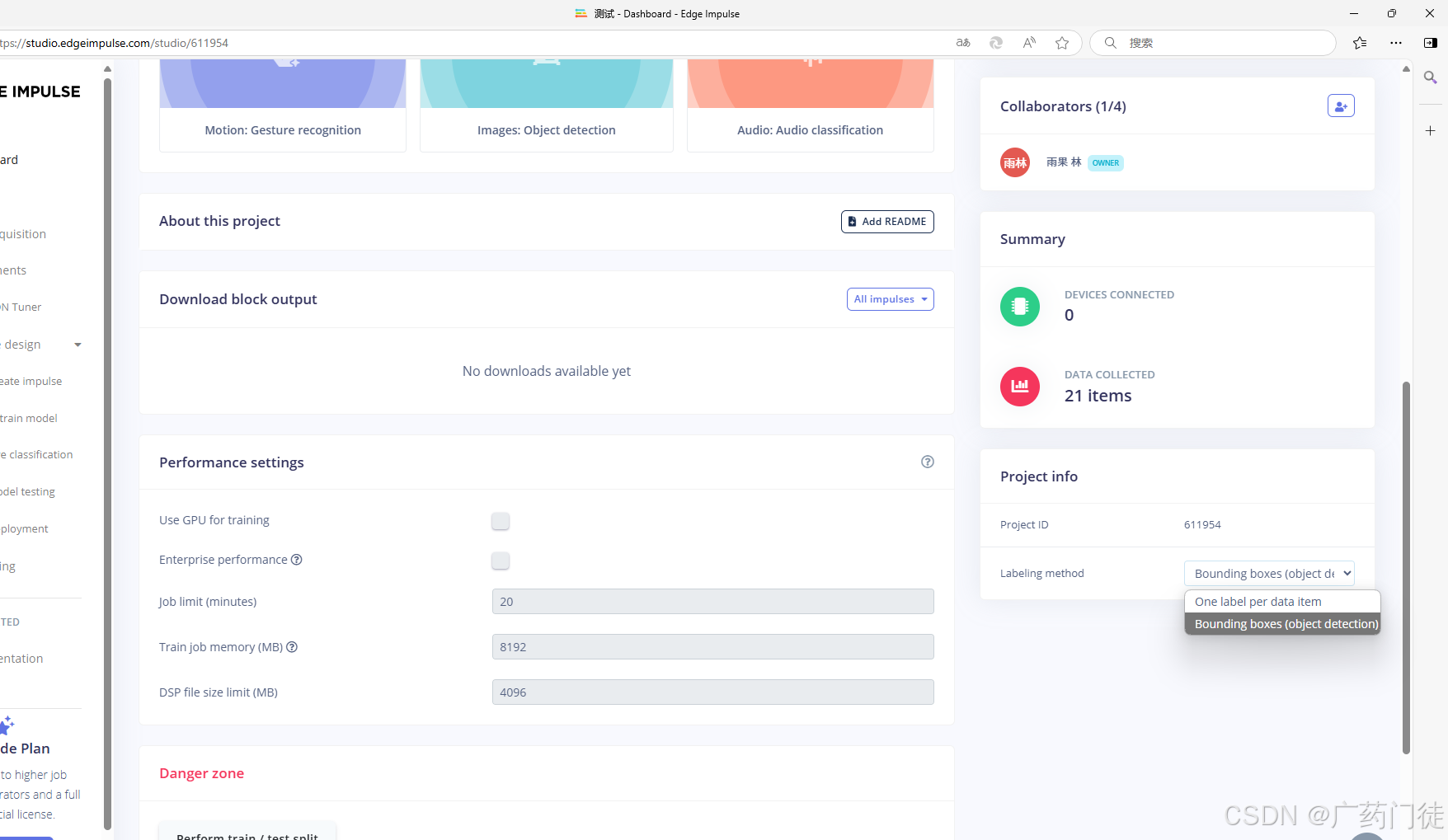The width and height of the screenshot is (1448, 840).
Task: Open the Data acquisition sidebar item
Action: click(23, 234)
